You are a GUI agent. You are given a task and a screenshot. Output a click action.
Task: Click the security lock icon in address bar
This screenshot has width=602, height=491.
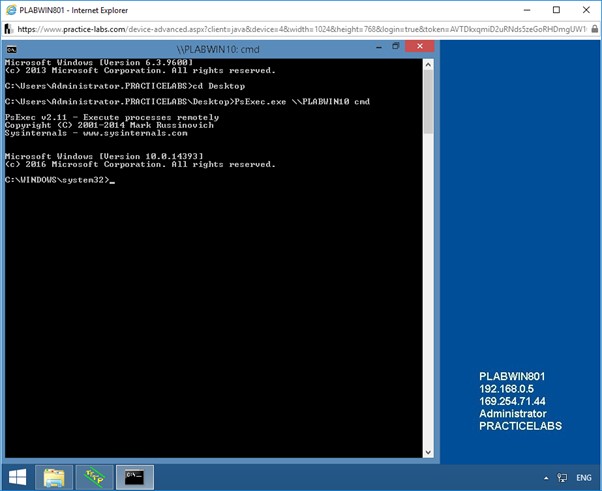(594, 29)
